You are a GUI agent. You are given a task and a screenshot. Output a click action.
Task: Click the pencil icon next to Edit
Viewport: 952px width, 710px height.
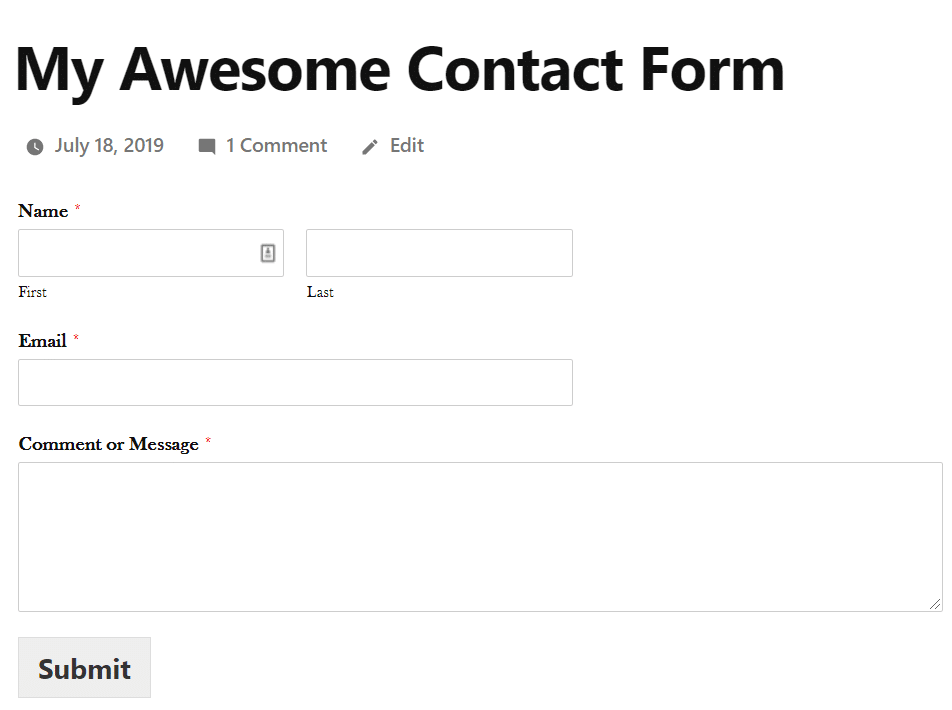point(370,146)
